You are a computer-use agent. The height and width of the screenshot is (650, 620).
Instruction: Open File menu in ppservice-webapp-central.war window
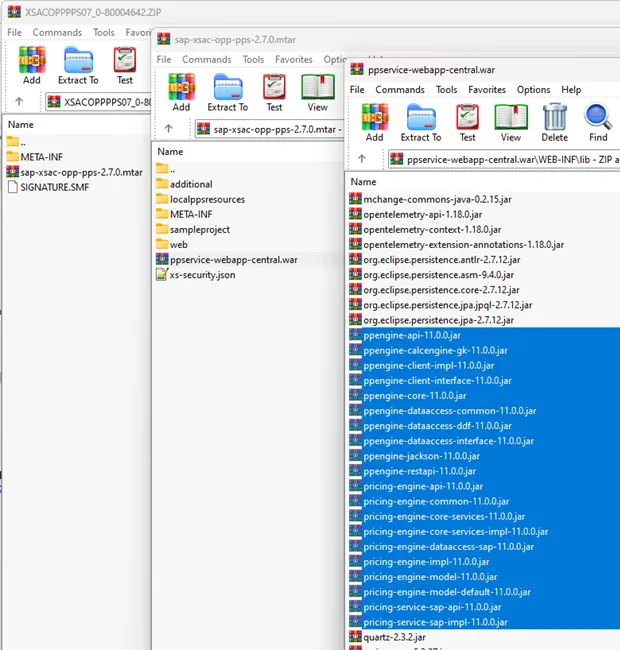tap(357, 90)
